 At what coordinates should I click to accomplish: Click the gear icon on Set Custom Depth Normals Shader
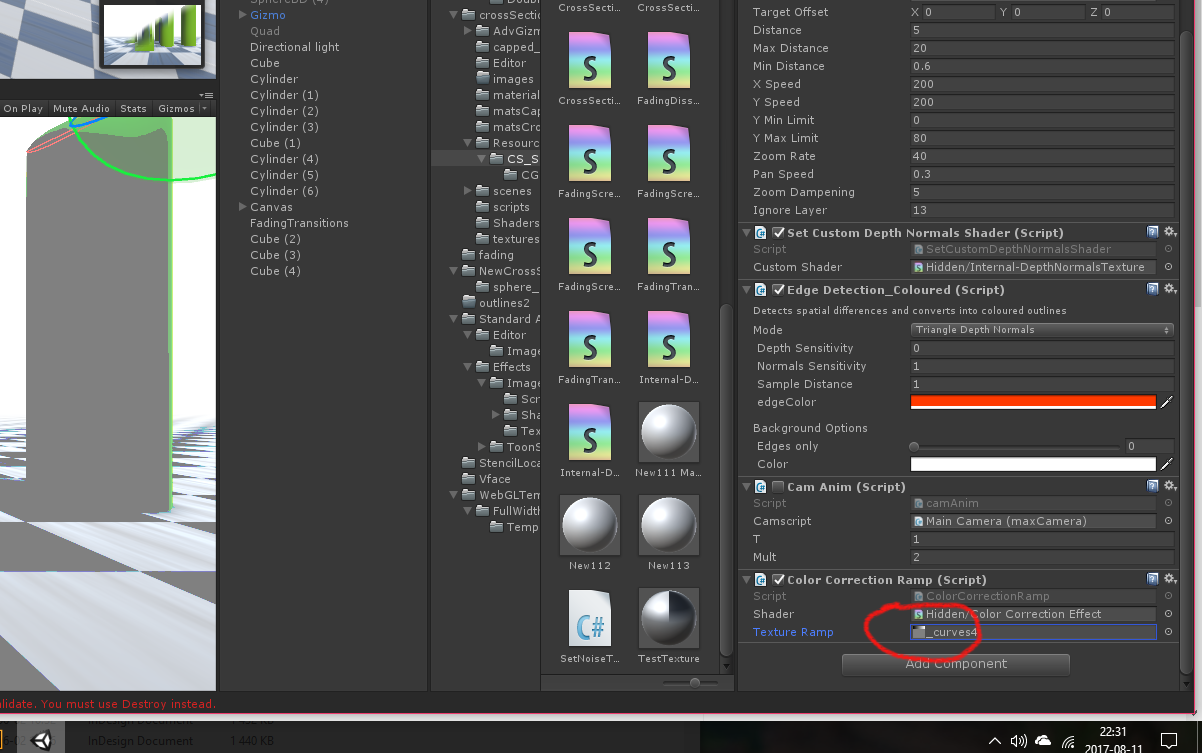tap(1170, 231)
